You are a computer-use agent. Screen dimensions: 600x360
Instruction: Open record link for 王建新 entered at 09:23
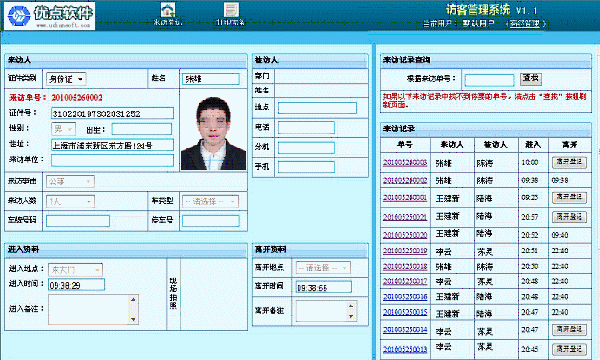pyautogui.click(x=405, y=198)
